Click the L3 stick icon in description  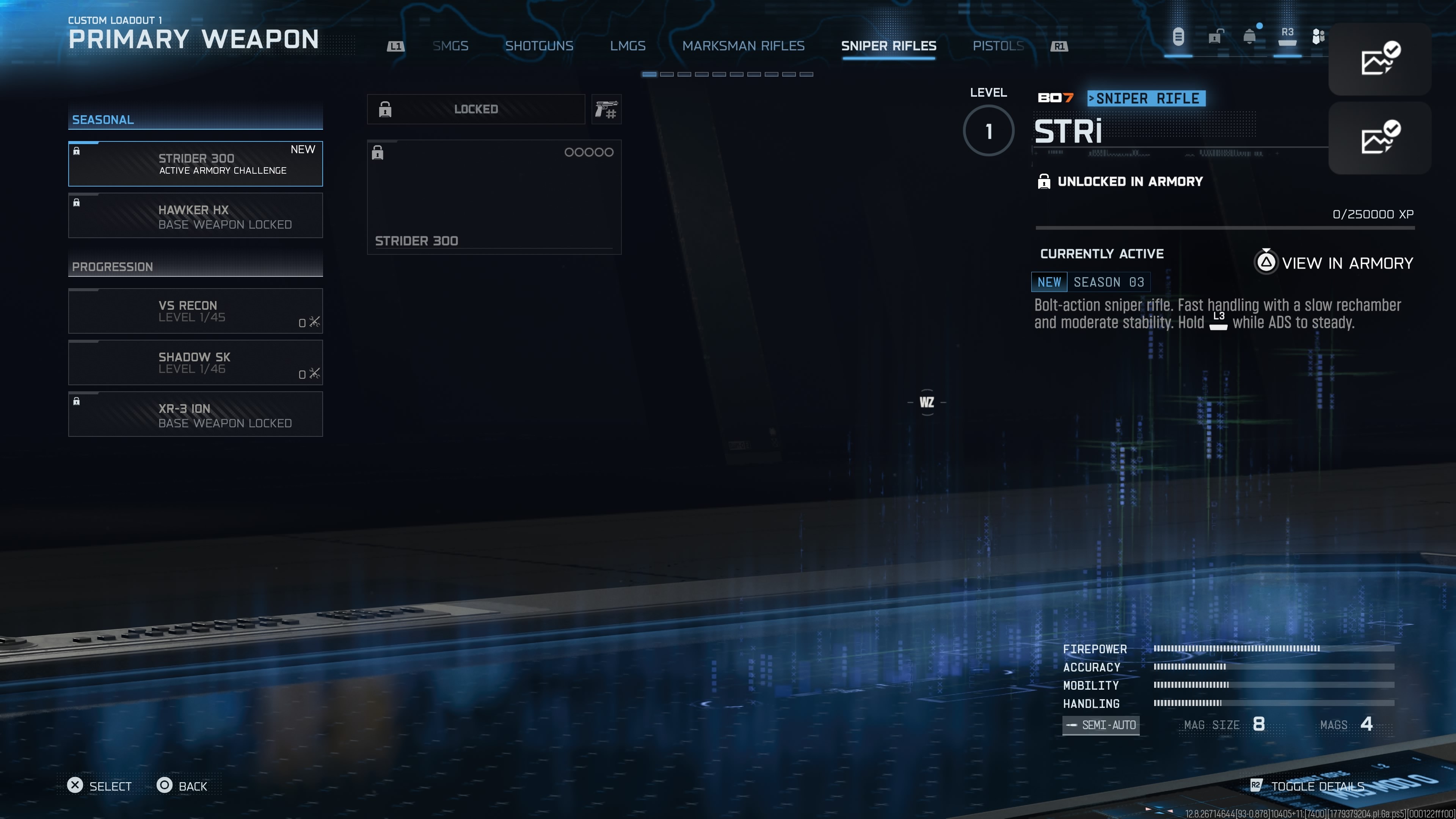(1218, 320)
